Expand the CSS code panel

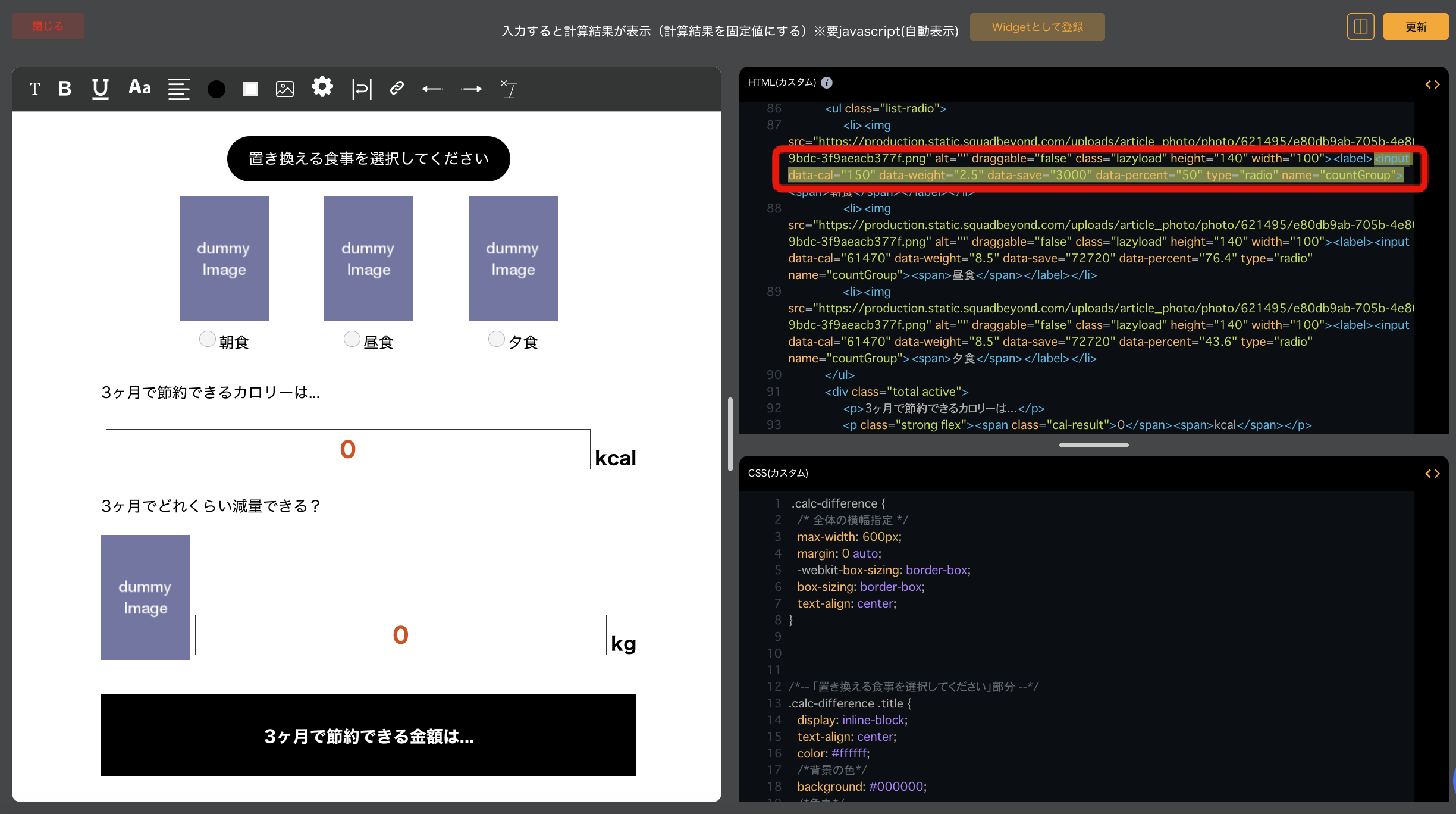pos(1432,474)
